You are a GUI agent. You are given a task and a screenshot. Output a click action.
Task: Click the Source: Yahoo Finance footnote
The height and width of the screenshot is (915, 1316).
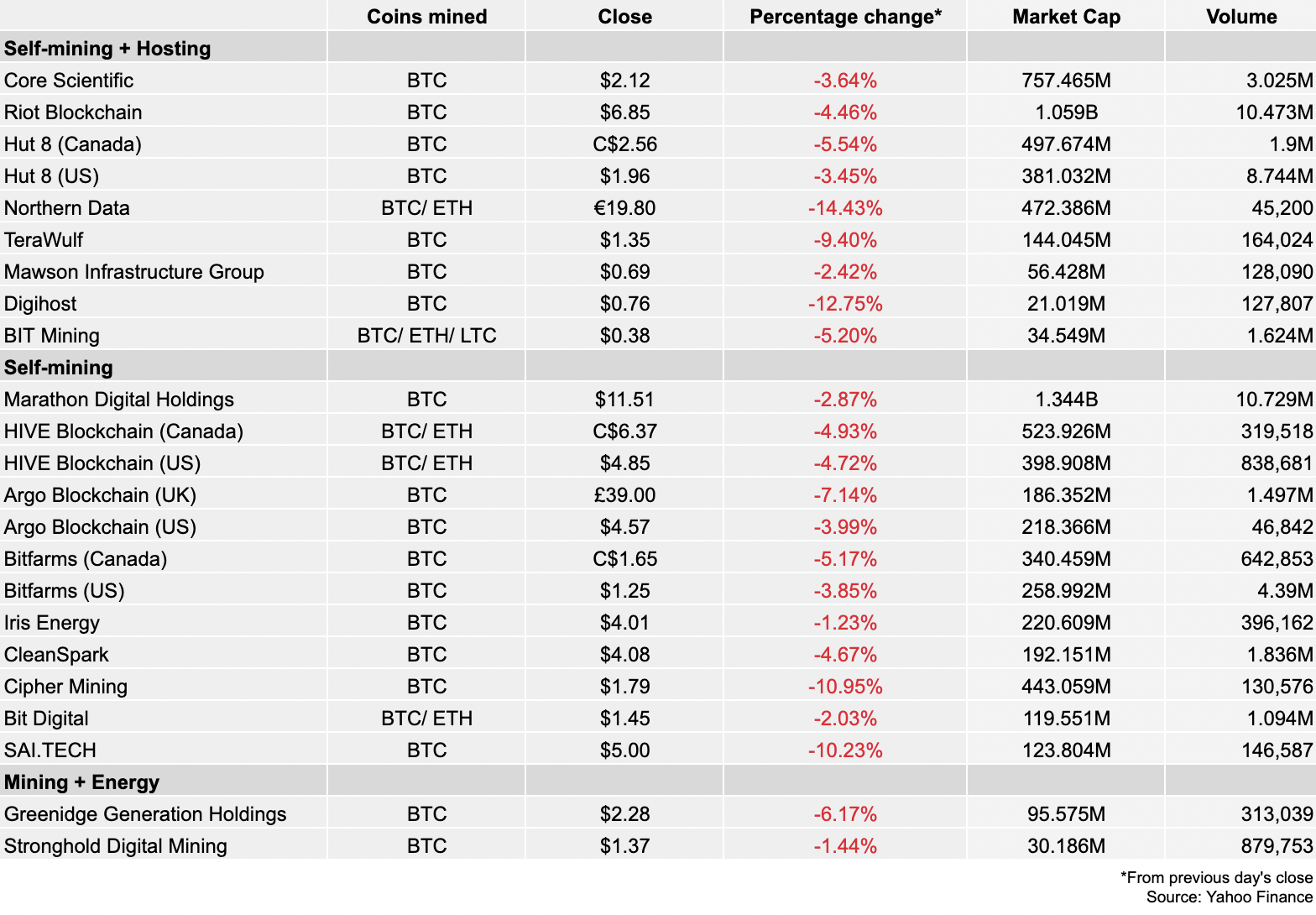[1230, 897]
